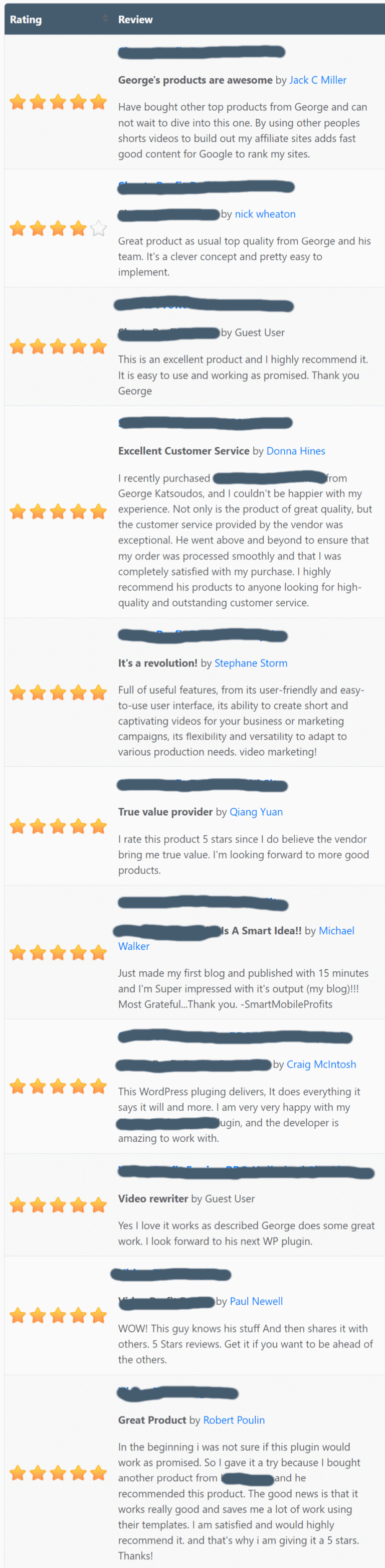The height and width of the screenshot is (1568, 385).
Task: Open nick wheaton's reviewer profile
Action: (265, 214)
